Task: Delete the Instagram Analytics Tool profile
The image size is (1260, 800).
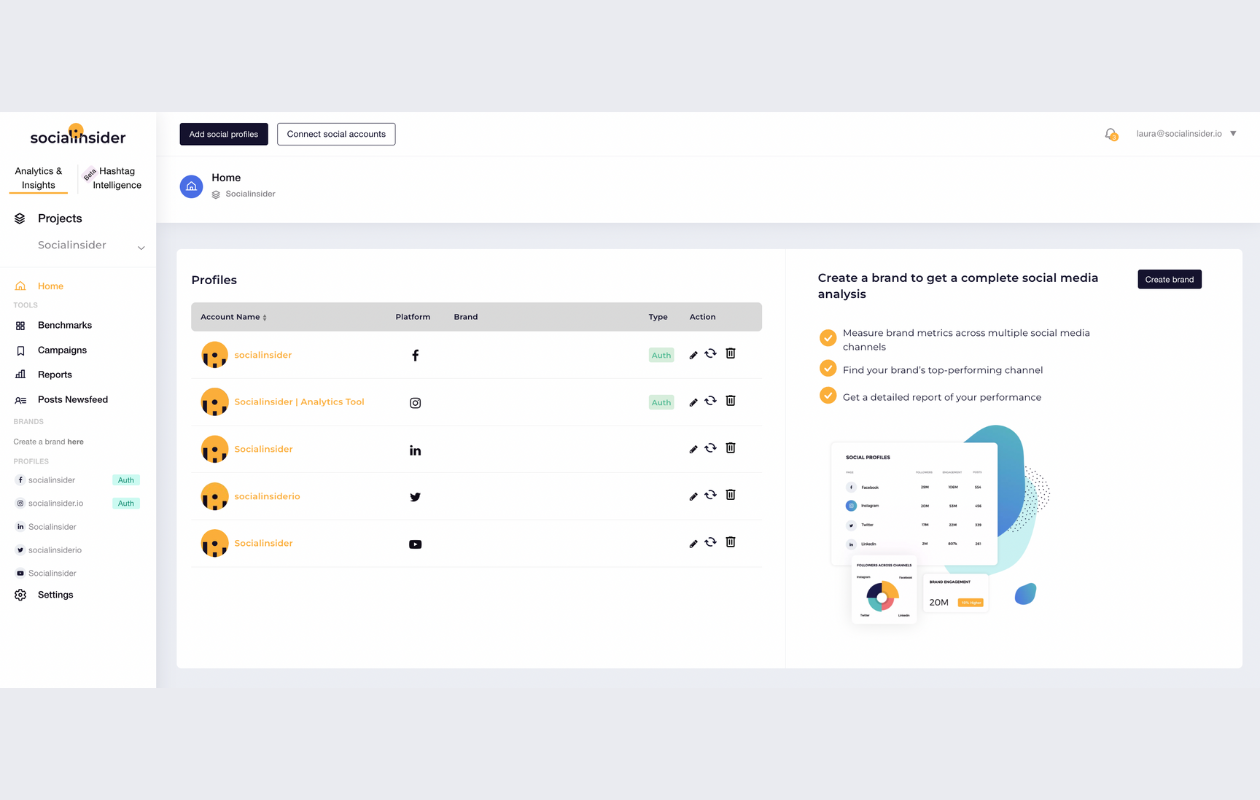Action: 730,400
